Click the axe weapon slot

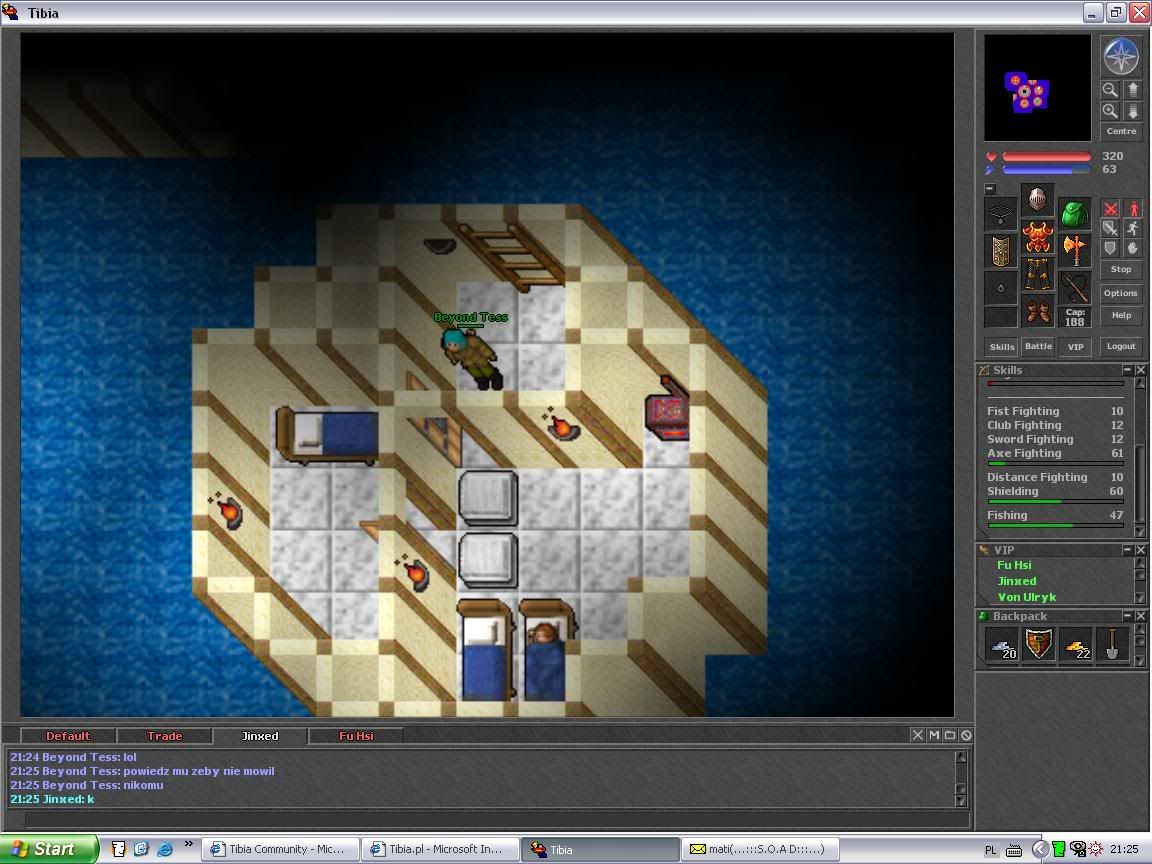click(x=1074, y=249)
